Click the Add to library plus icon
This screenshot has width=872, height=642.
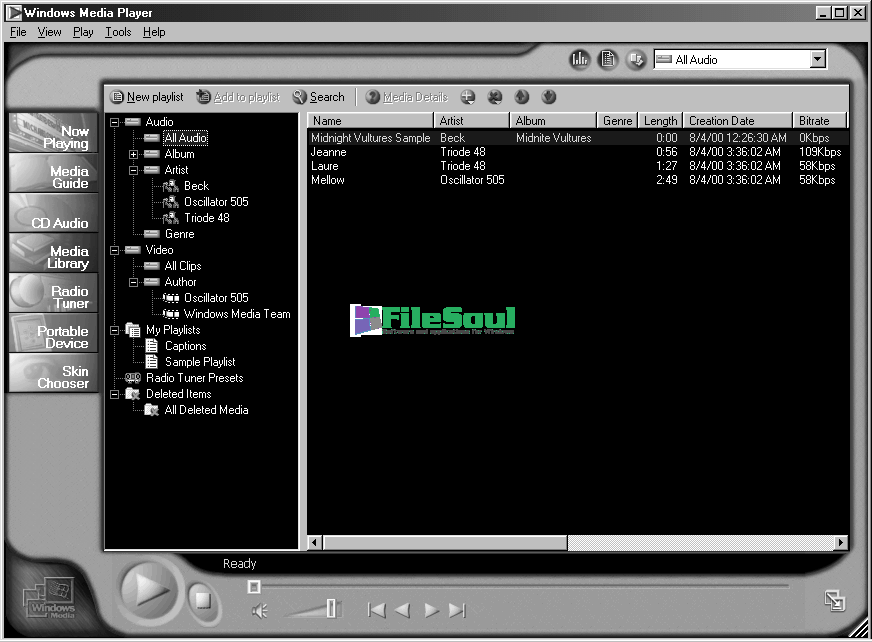pos(468,97)
